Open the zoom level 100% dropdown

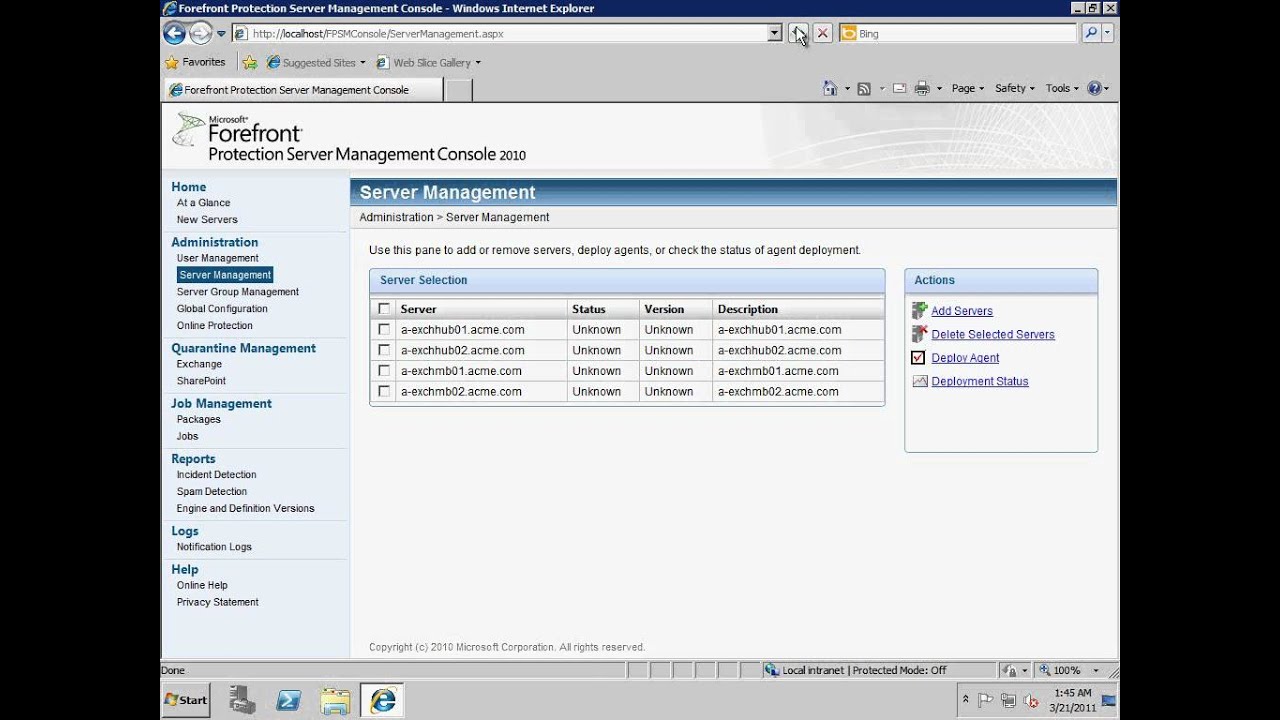[x=1096, y=670]
